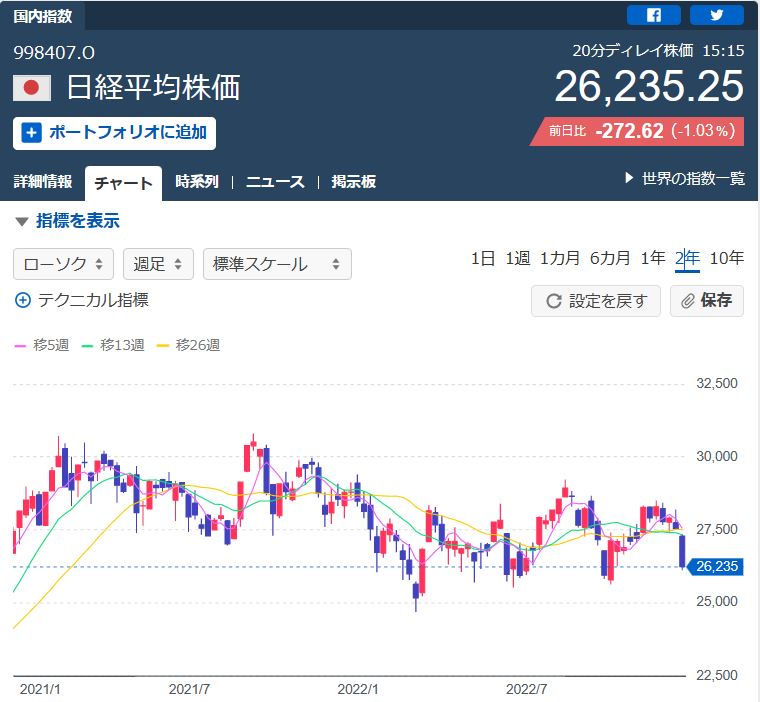This screenshot has width=760, height=702.
Task: Open テクニカル指標 settings
Action: coord(82,300)
